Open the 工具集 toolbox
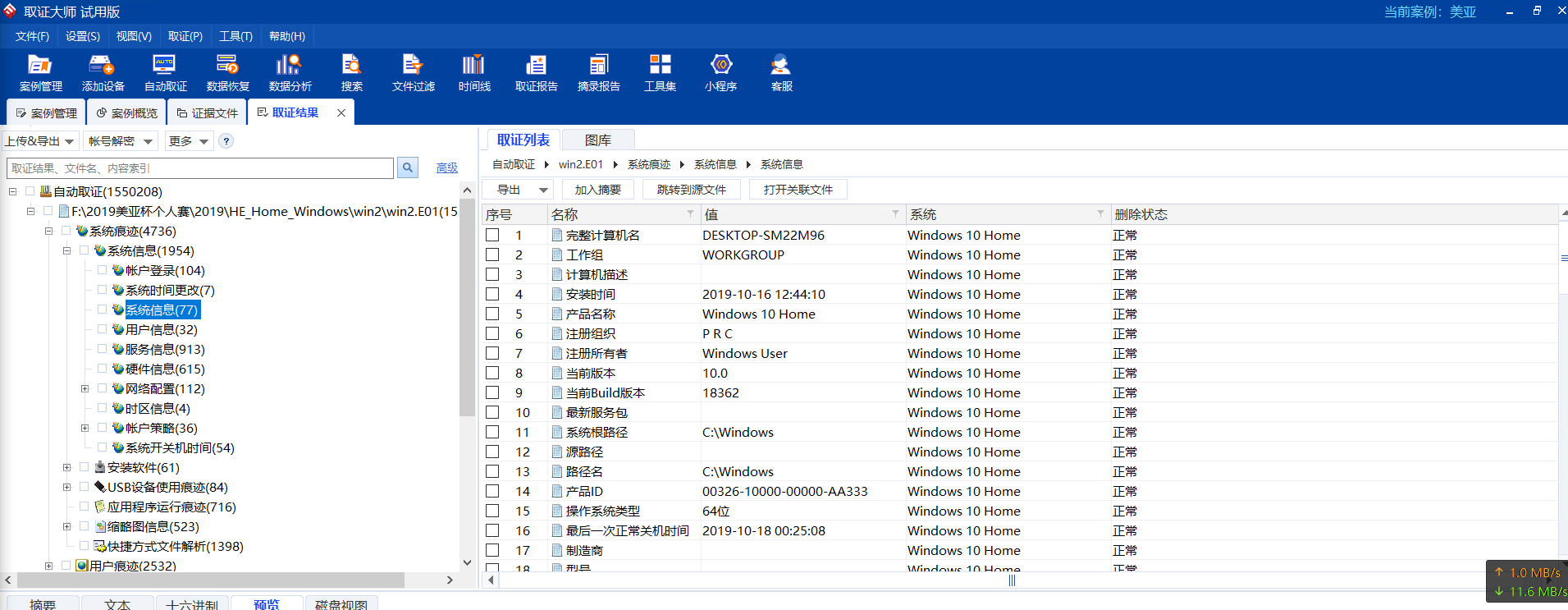1568x610 pixels. pos(660,73)
